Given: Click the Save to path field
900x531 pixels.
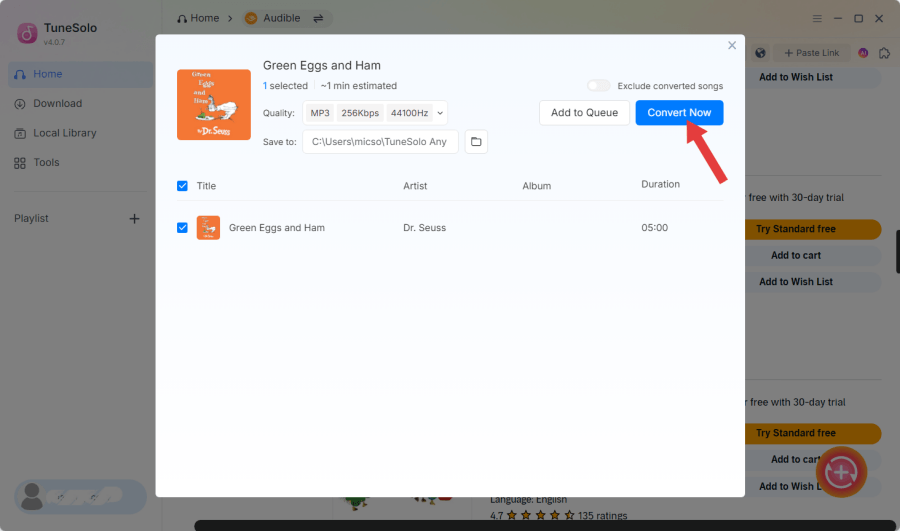Looking at the screenshot, I should click(380, 142).
